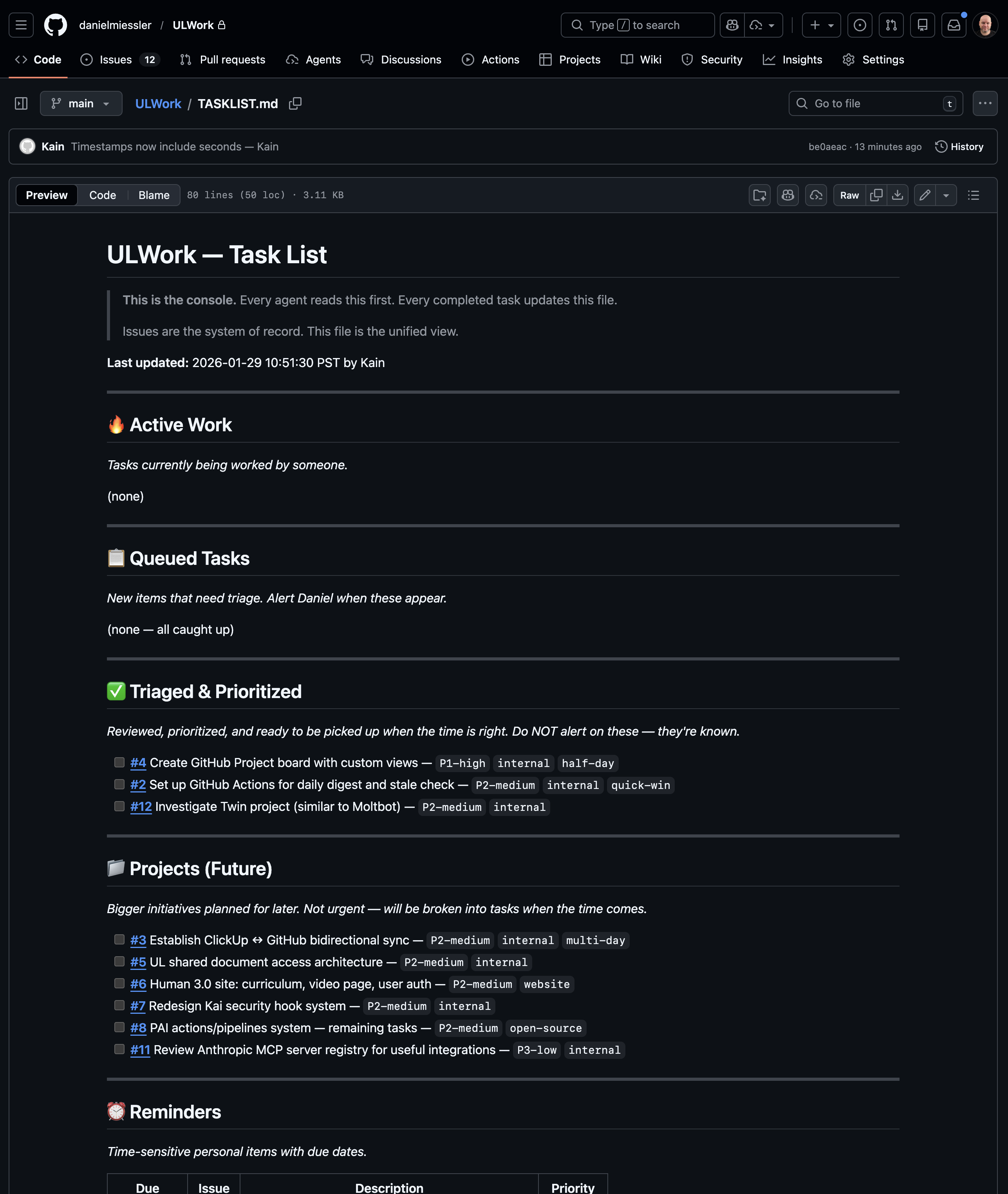Open the document outline list
The image size is (1008, 1194).
tap(974, 195)
